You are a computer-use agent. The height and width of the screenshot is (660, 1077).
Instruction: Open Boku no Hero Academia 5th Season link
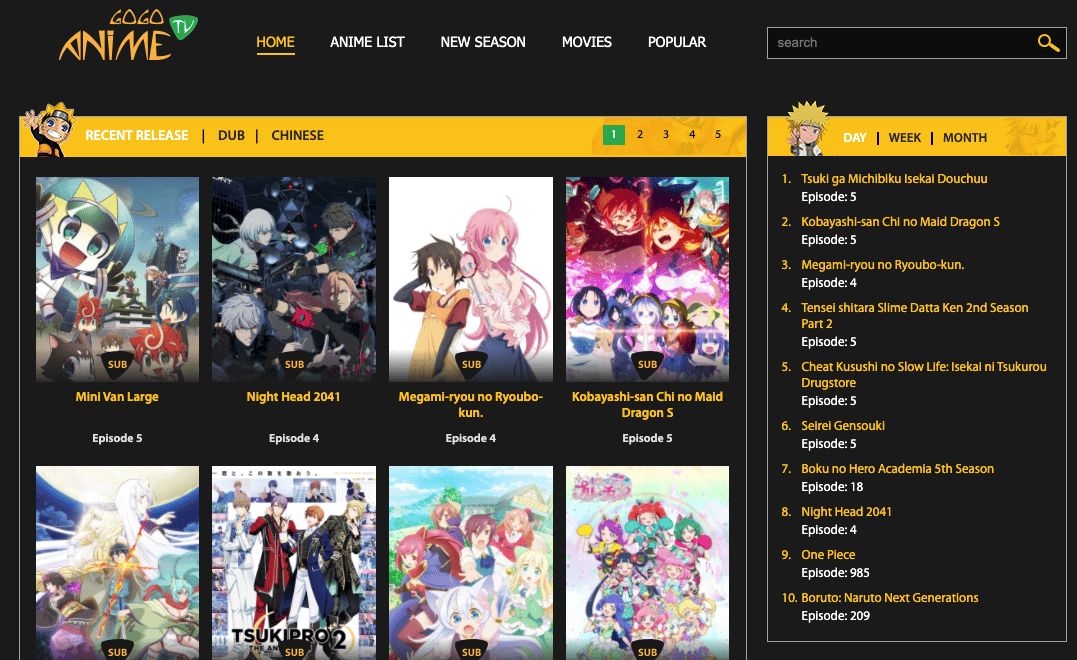[x=897, y=468]
